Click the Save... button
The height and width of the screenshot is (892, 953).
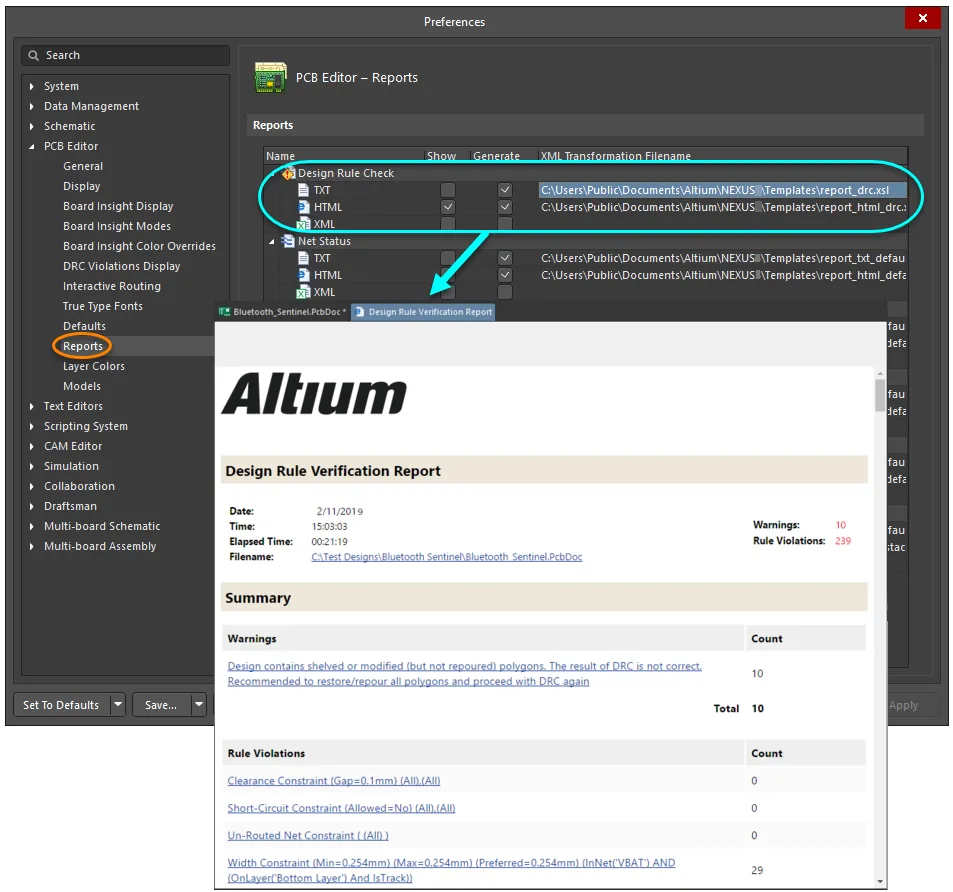tap(162, 705)
